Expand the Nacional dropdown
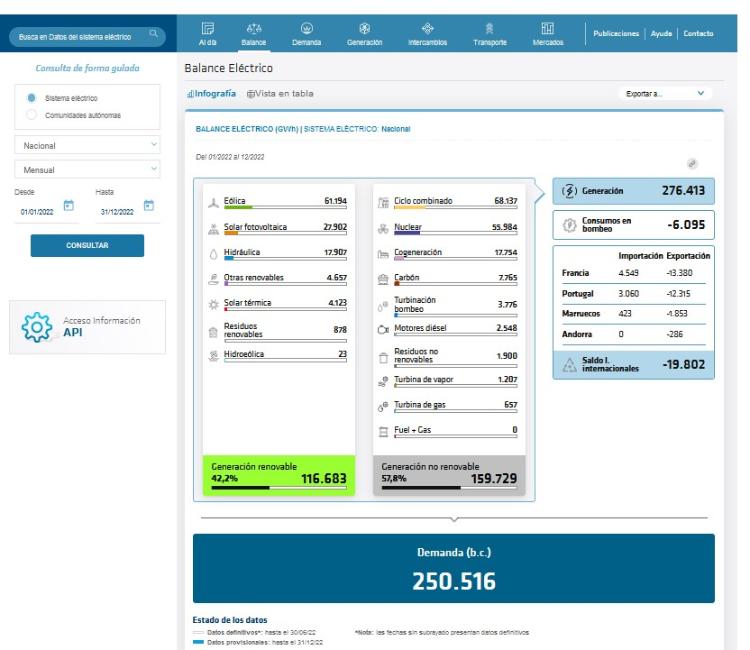Image resolution: width=750 pixels, height=650 pixels. (x=87, y=146)
